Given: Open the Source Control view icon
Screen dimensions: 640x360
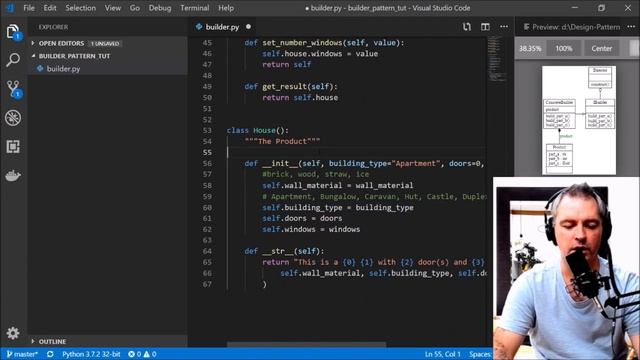Looking at the screenshot, I should click(x=13, y=89).
